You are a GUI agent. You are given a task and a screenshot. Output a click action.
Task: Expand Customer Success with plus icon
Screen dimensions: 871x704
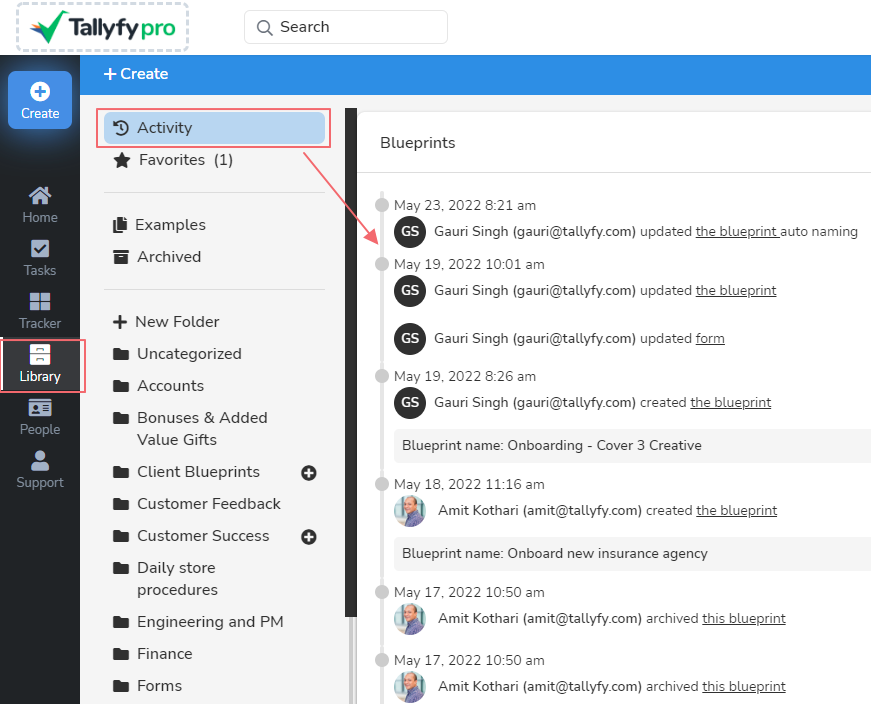[x=309, y=537]
